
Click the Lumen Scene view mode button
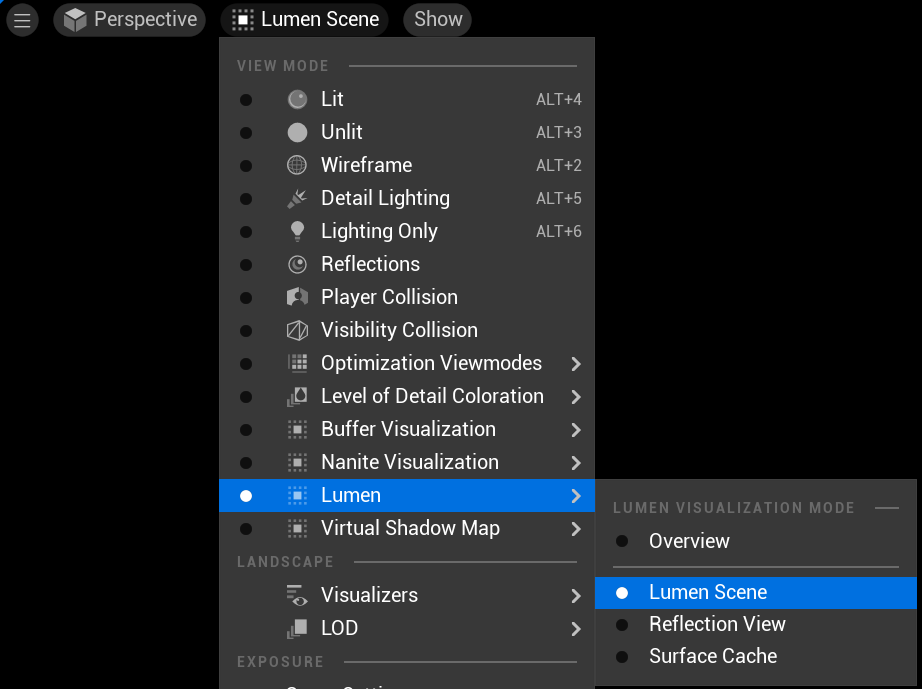click(x=305, y=19)
